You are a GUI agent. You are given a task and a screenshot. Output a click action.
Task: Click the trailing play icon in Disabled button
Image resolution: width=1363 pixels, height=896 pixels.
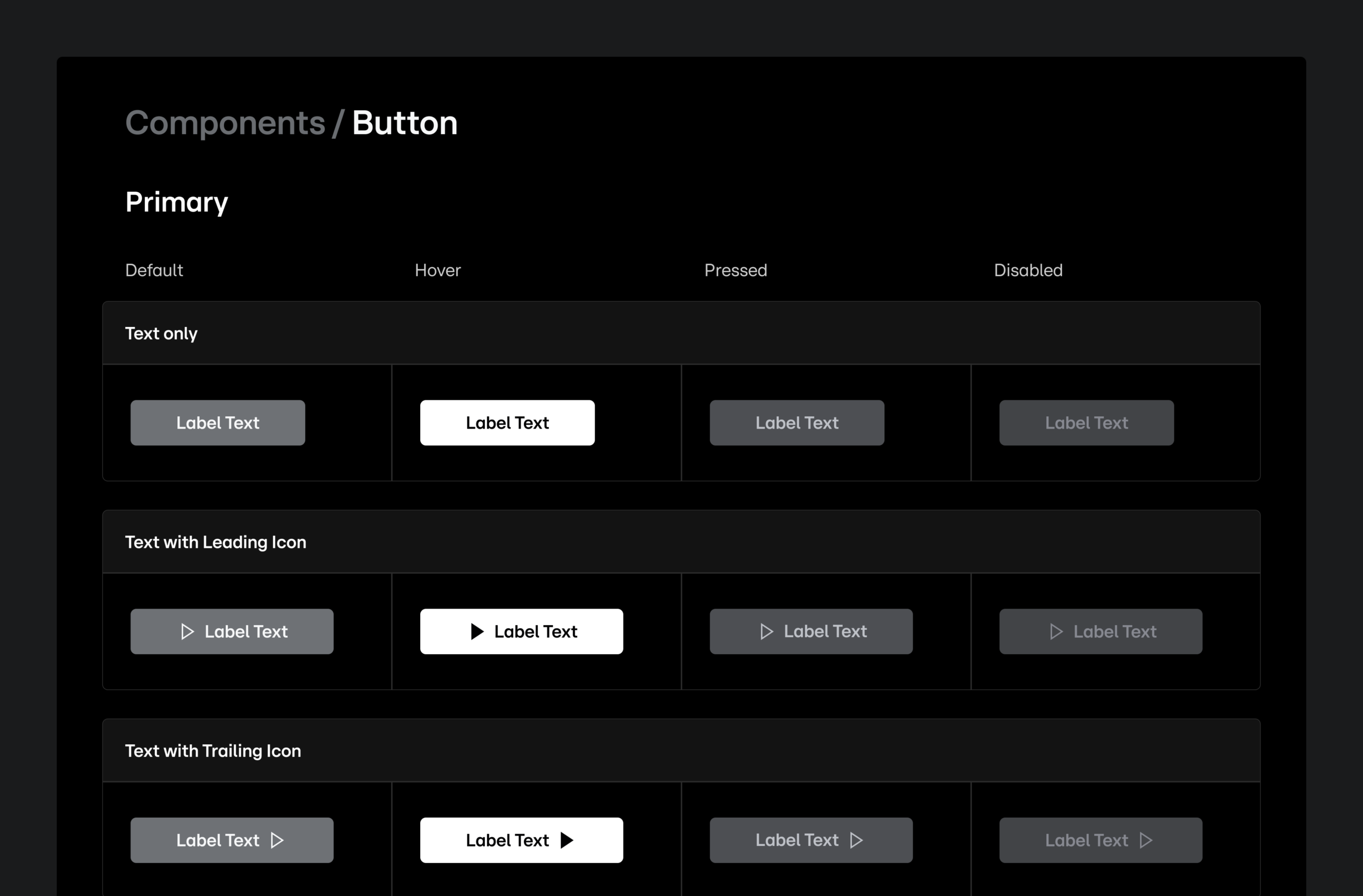[x=1146, y=840]
